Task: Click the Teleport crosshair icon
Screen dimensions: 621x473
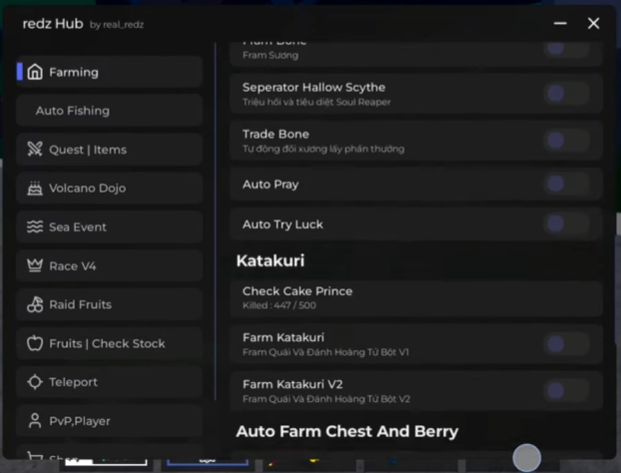Action: 35,382
